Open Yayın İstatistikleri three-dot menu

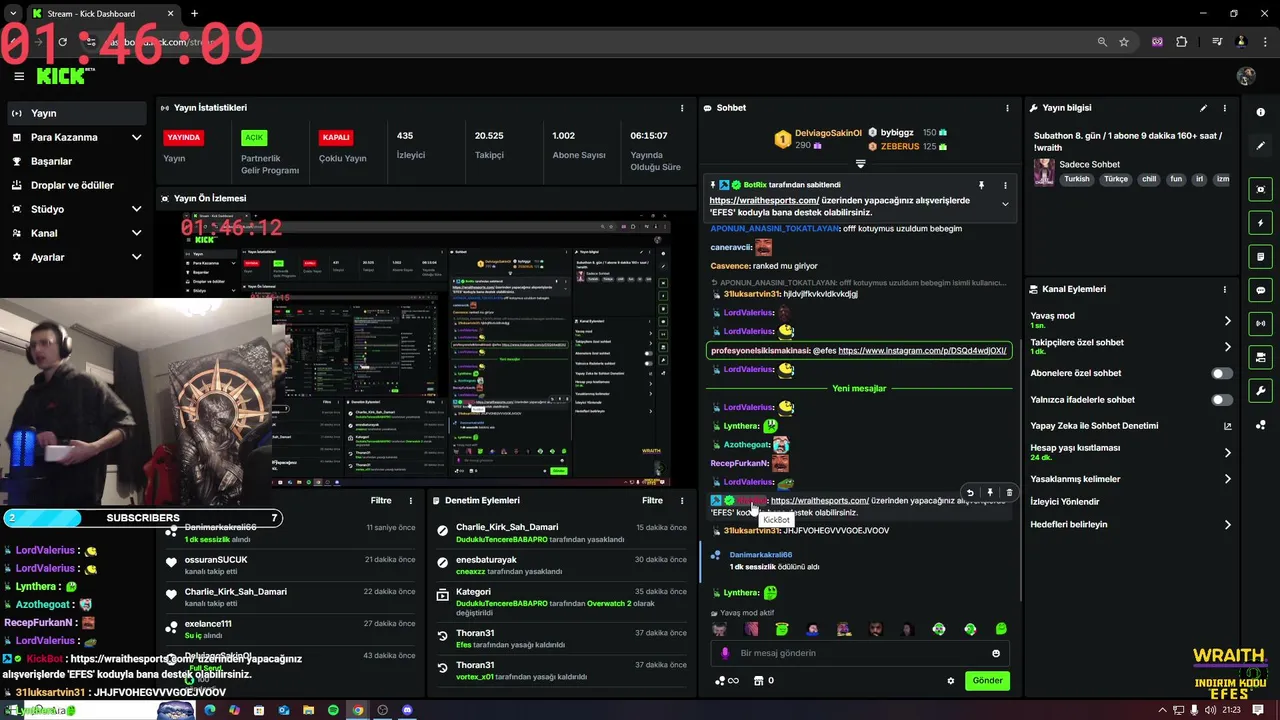point(682,108)
